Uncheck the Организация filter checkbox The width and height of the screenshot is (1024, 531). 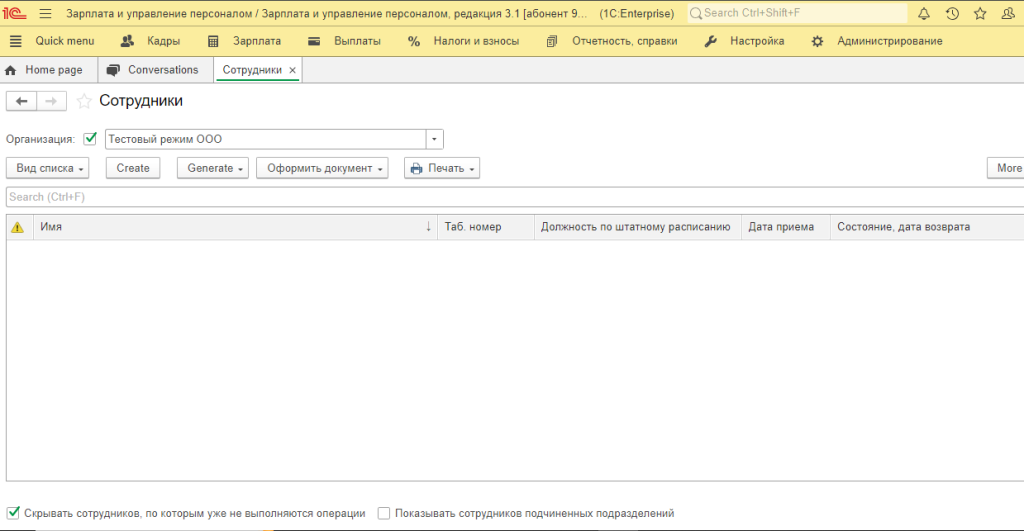[90, 139]
